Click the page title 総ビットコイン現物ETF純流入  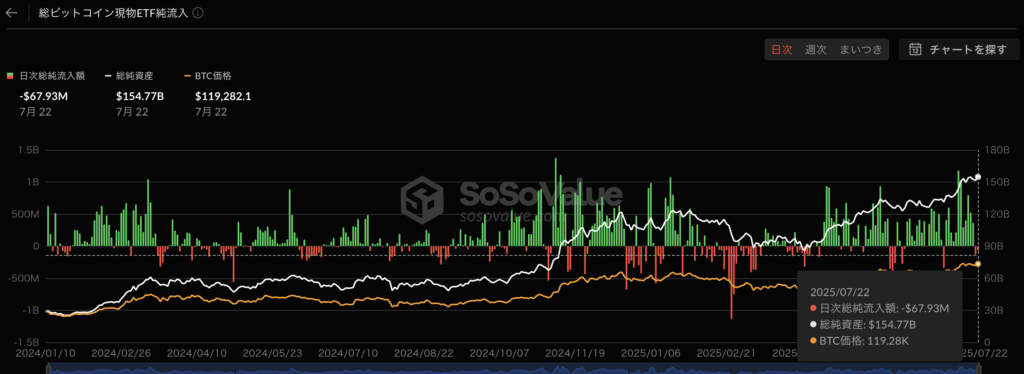pyautogui.click(x=114, y=12)
